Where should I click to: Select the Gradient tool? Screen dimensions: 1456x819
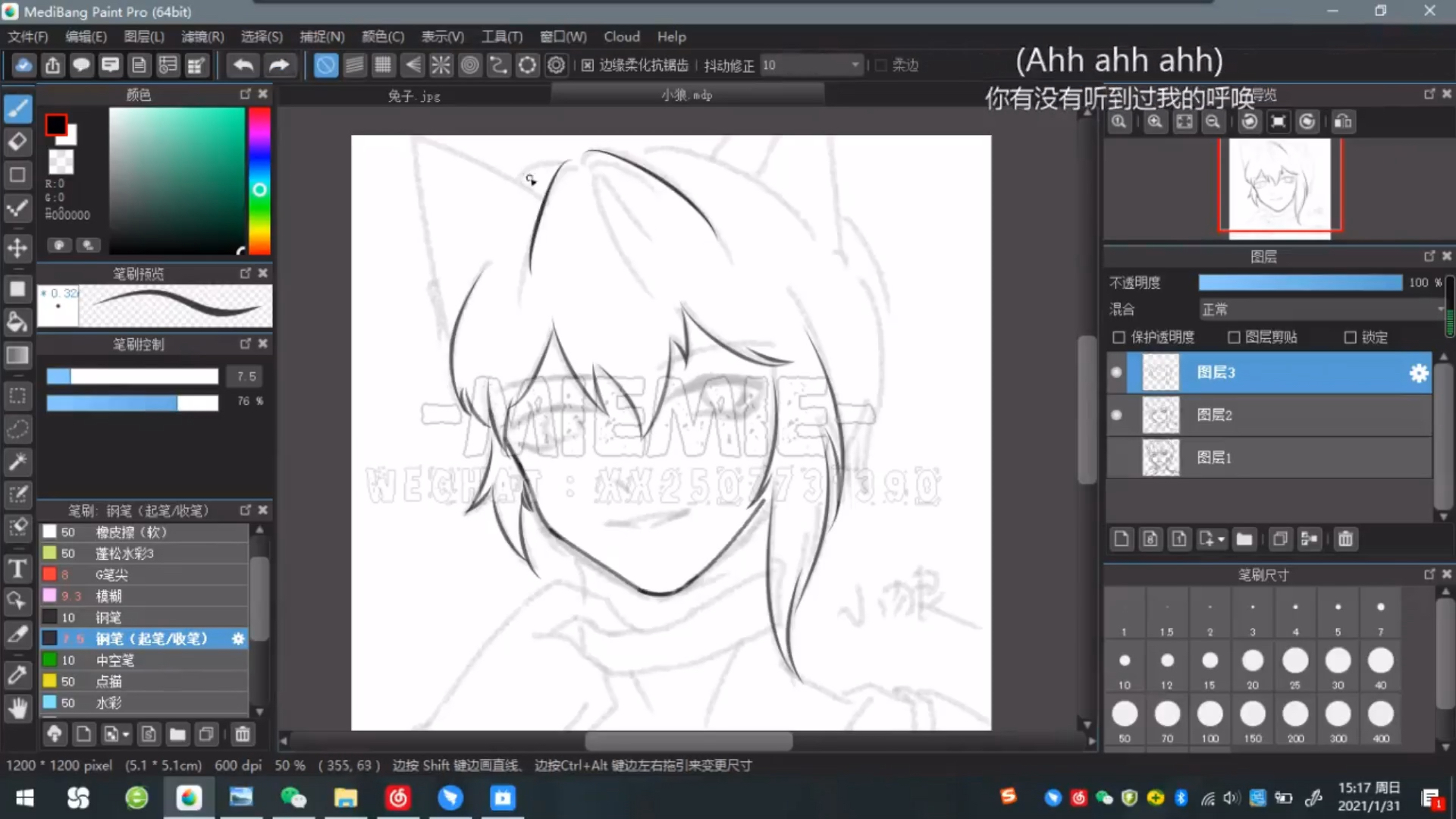click(x=17, y=355)
